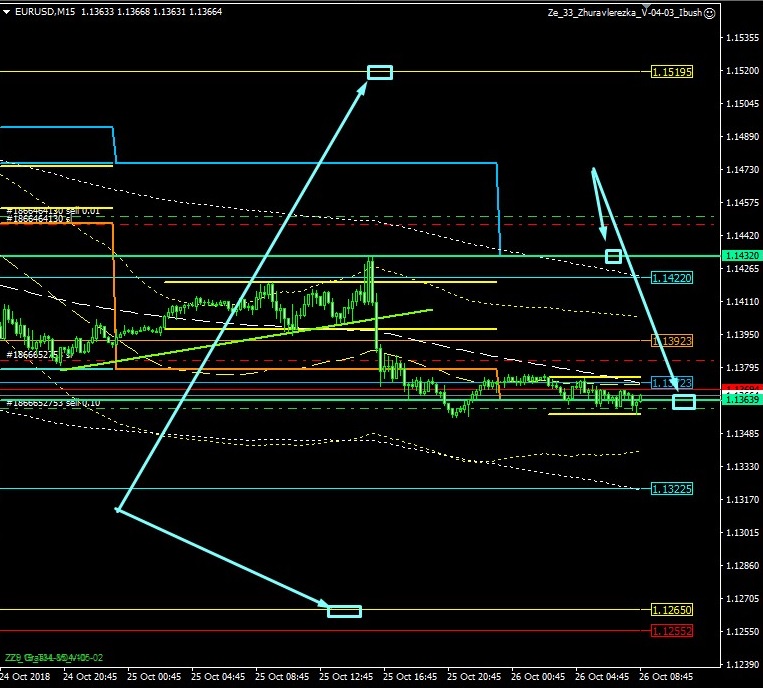Select the cyan rectangle beside the 1.13639 price
The image size is (763, 688).
[684, 402]
